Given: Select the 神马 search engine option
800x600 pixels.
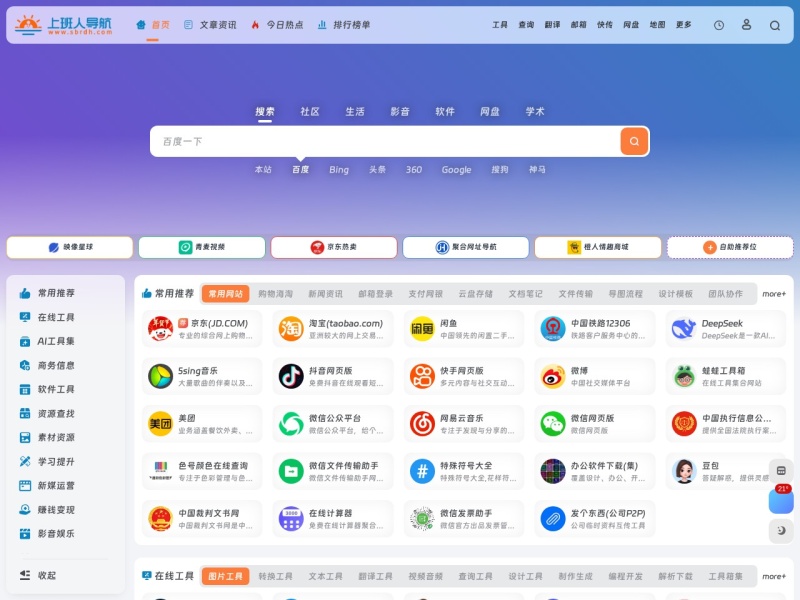Looking at the screenshot, I should pos(537,170).
